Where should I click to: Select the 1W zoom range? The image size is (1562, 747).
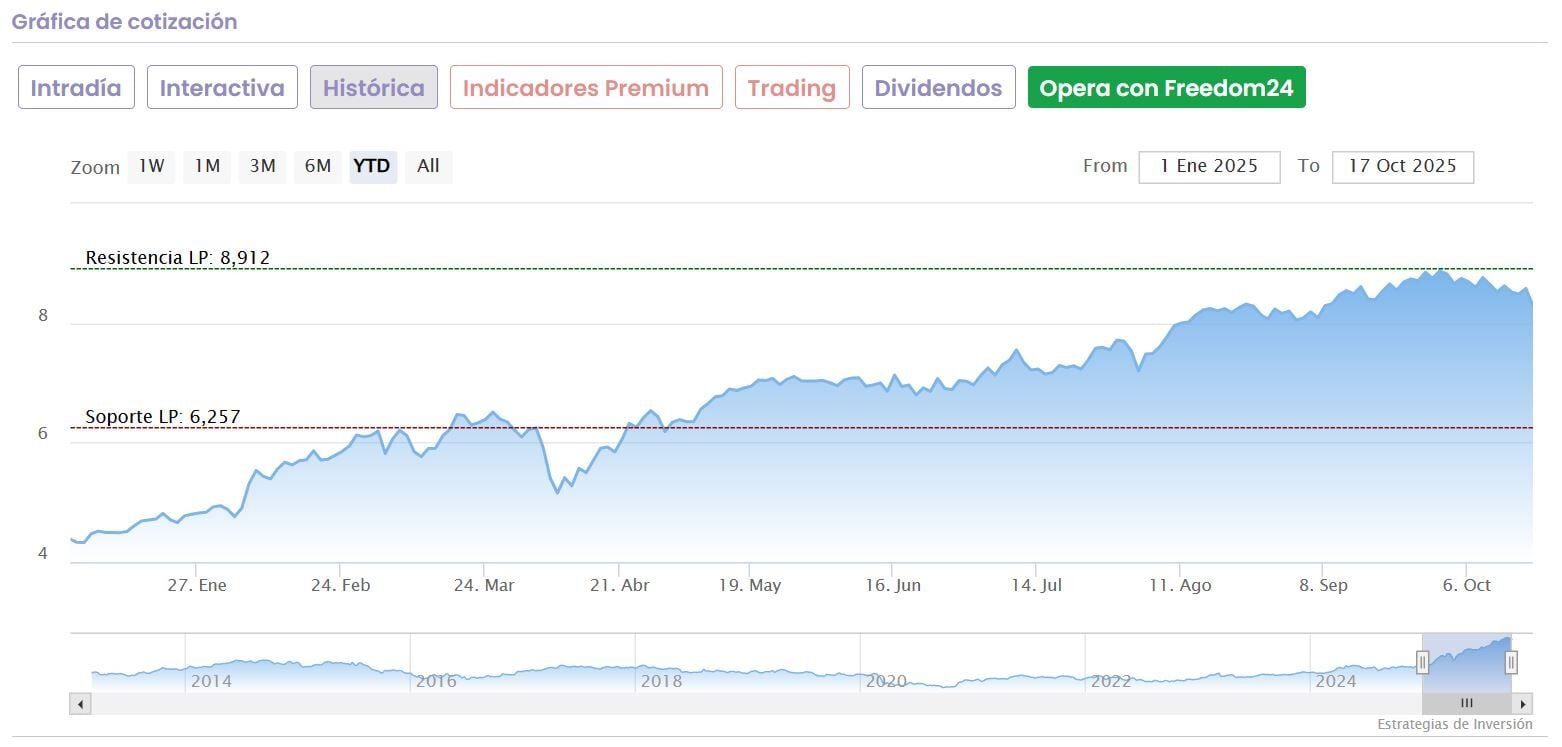[151, 167]
